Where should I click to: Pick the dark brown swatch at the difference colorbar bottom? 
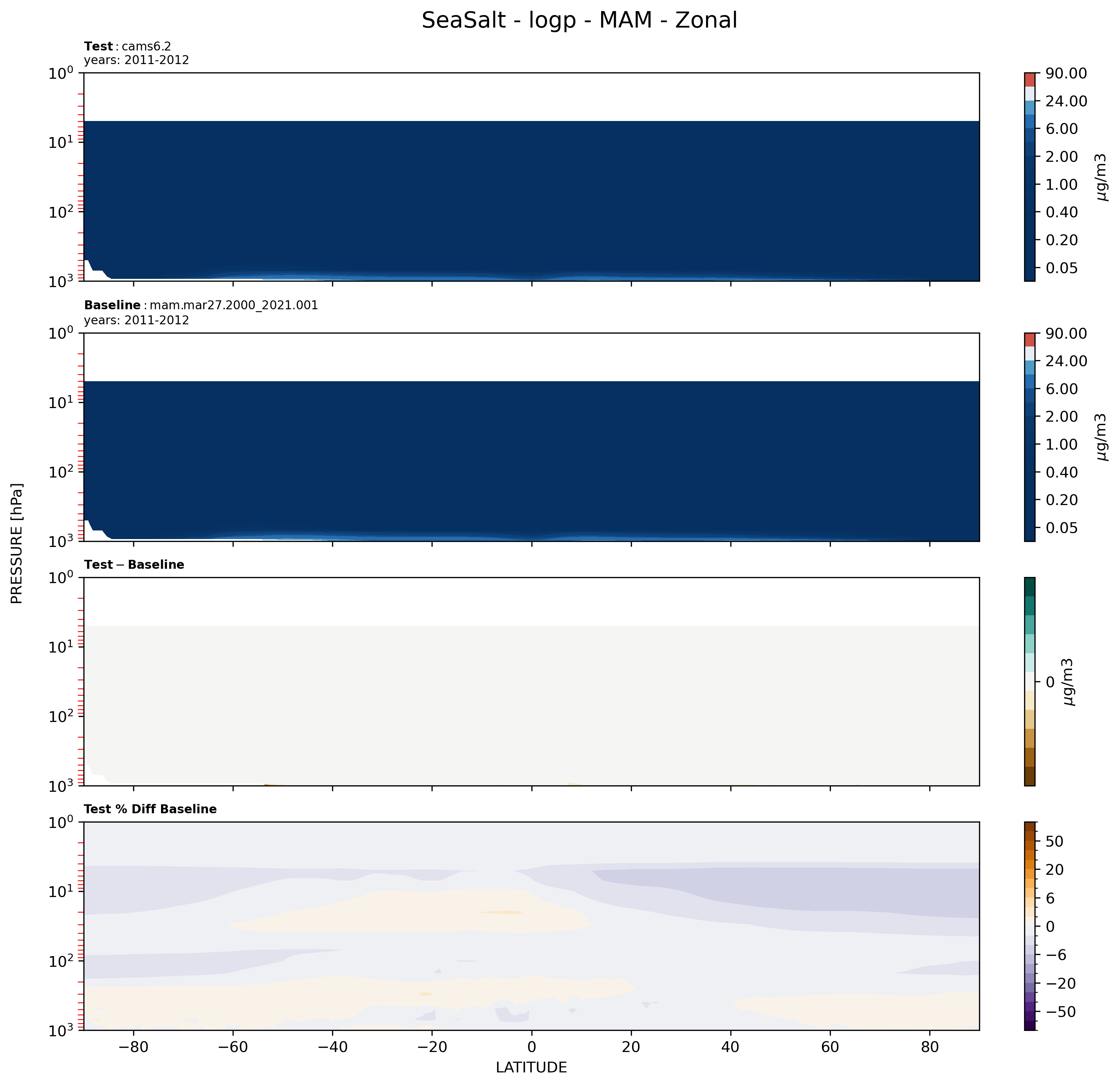(x=1030, y=776)
